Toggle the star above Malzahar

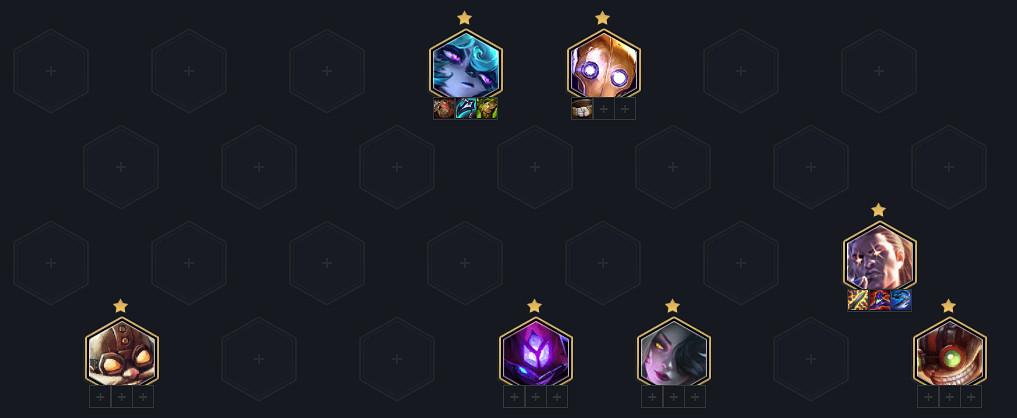click(534, 306)
